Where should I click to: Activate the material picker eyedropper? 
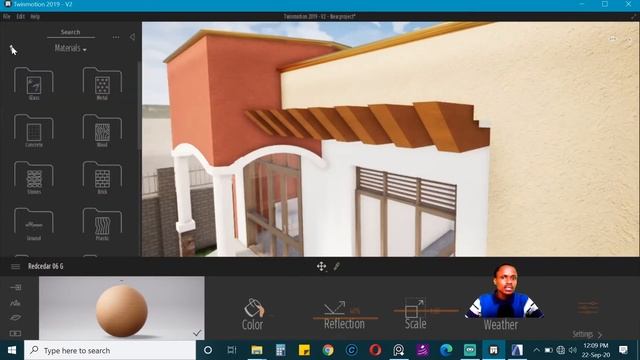point(337,267)
